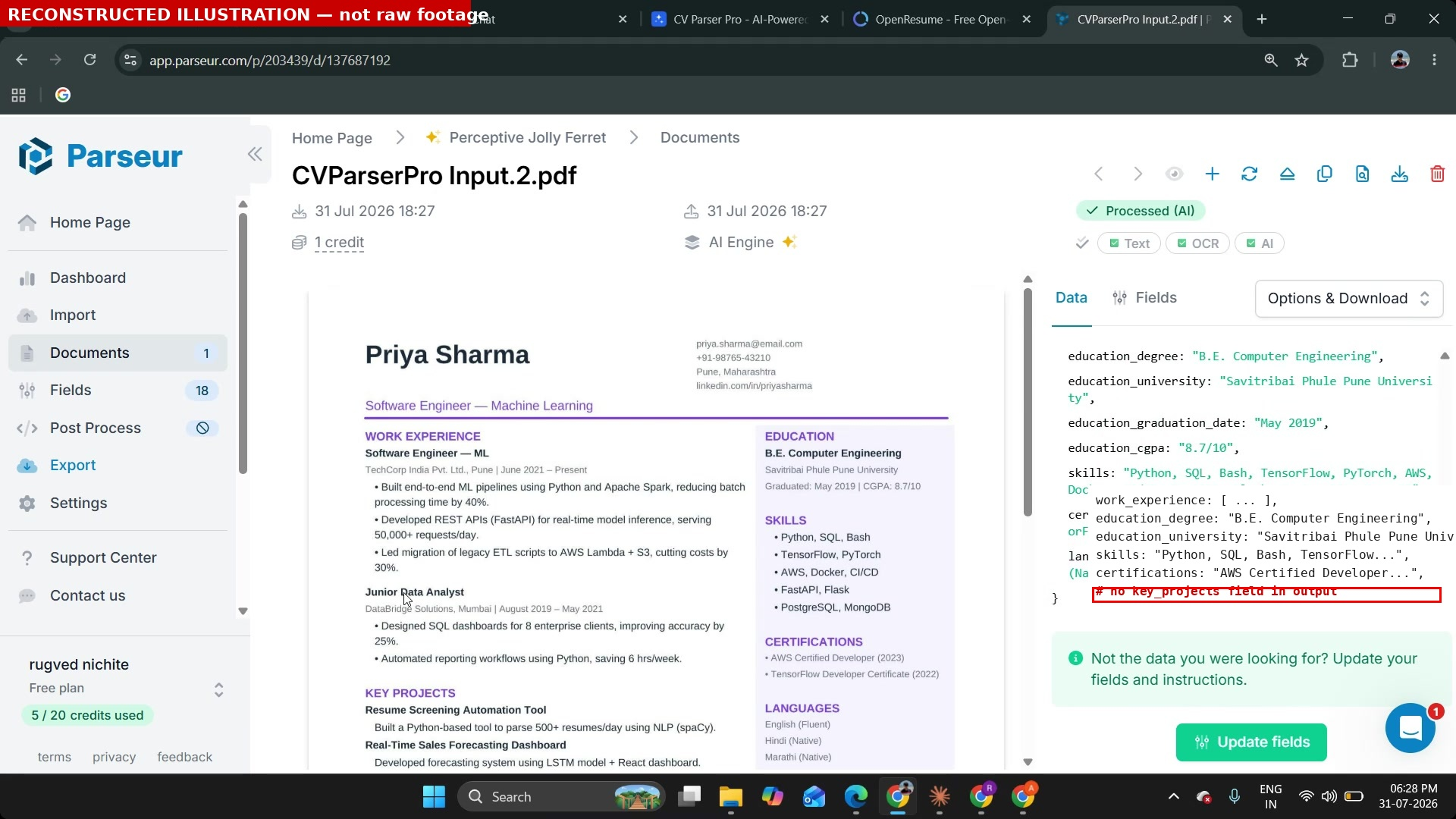Click the document preview vertical scrollbar
This screenshot has width=1456, height=819.
coord(1028,403)
